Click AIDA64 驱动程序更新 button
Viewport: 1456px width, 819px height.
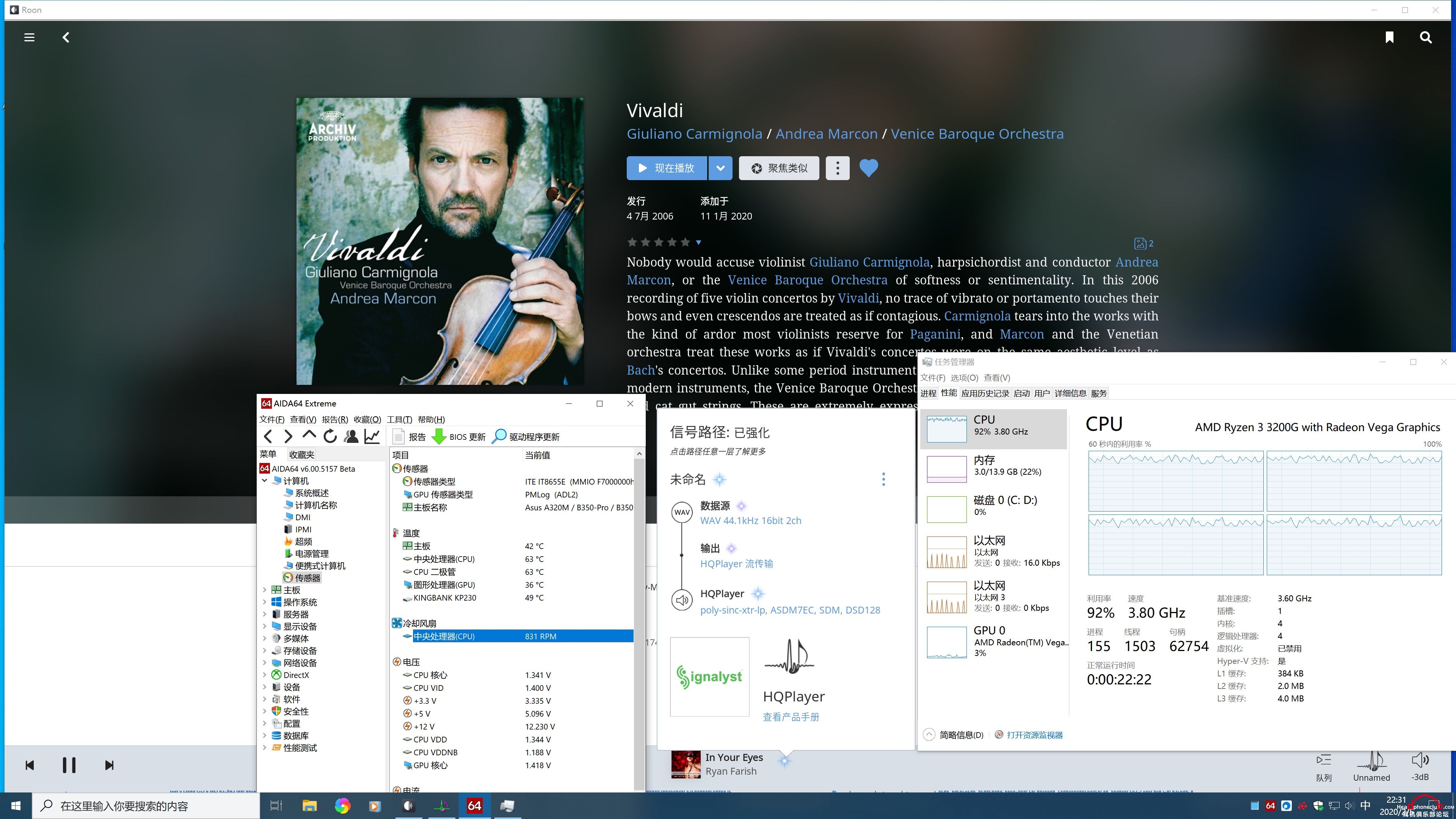tap(526, 437)
